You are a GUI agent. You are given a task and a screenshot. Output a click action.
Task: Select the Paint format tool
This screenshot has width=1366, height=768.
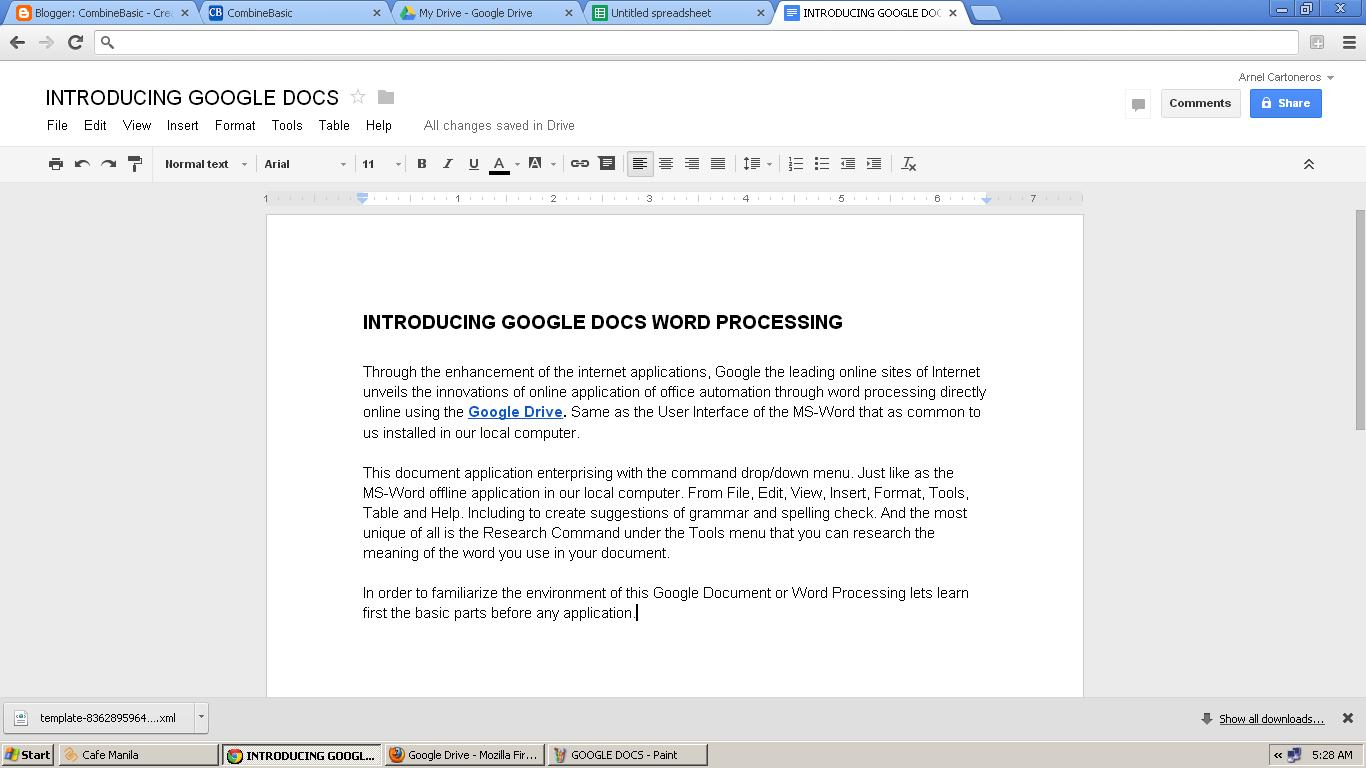[134, 164]
